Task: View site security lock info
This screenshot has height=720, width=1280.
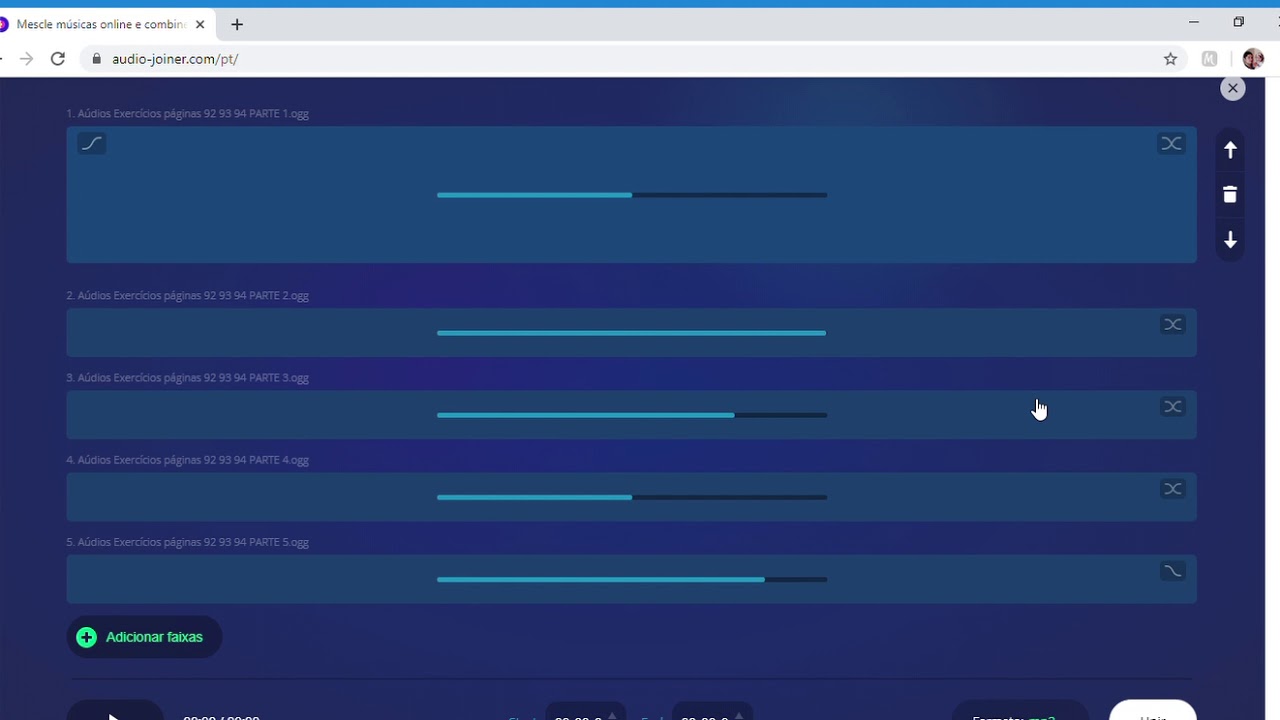Action: click(x=97, y=59)
